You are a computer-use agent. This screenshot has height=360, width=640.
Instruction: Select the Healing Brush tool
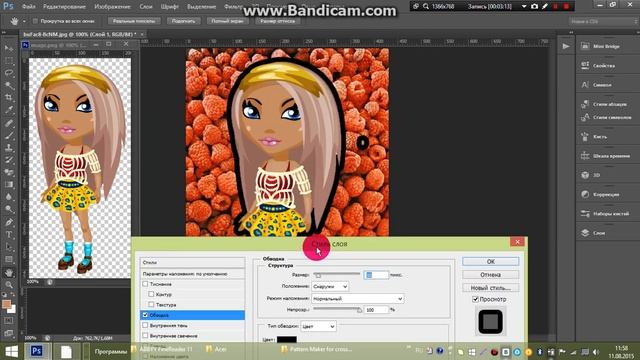click(9, 123)
